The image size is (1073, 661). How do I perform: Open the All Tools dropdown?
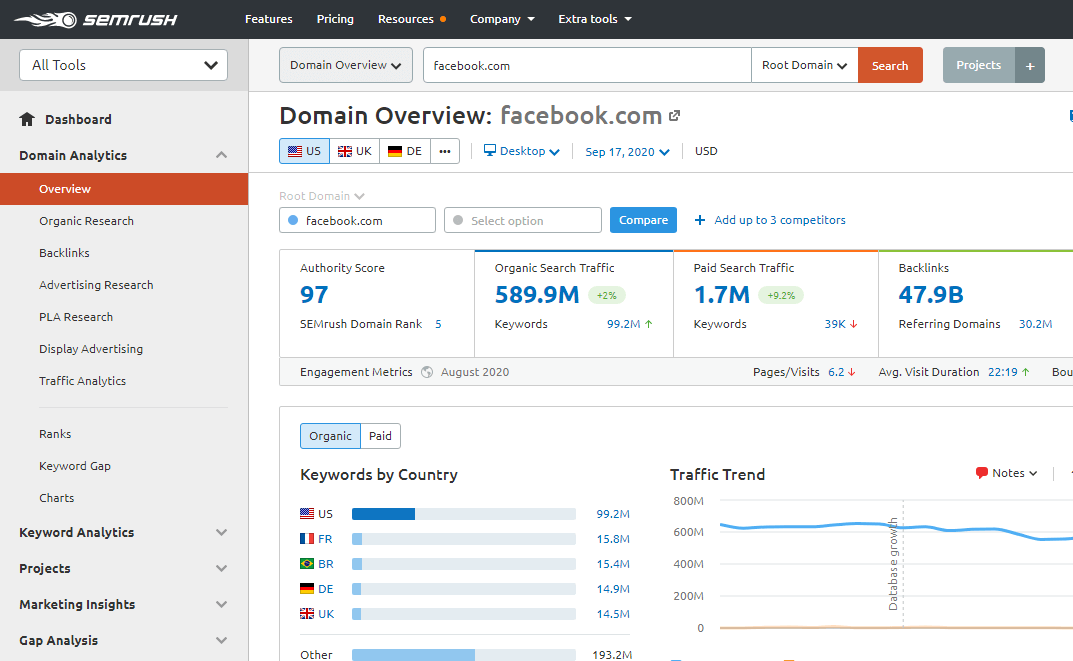(124, 65)
